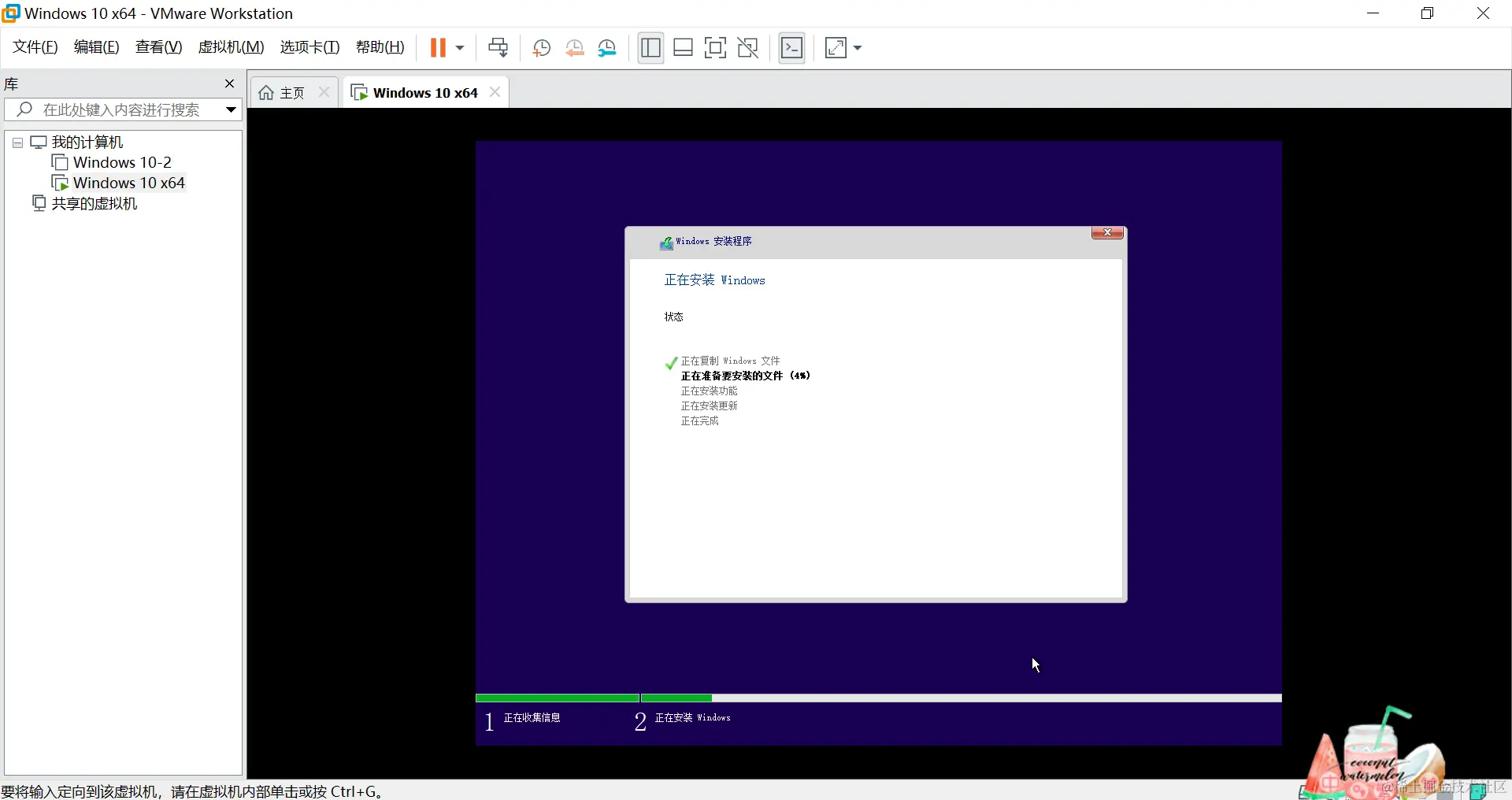This screenshot has height=800, width=1512.
Task: Switch to the Windows 10 x64 tab
Action: (425, 93)
